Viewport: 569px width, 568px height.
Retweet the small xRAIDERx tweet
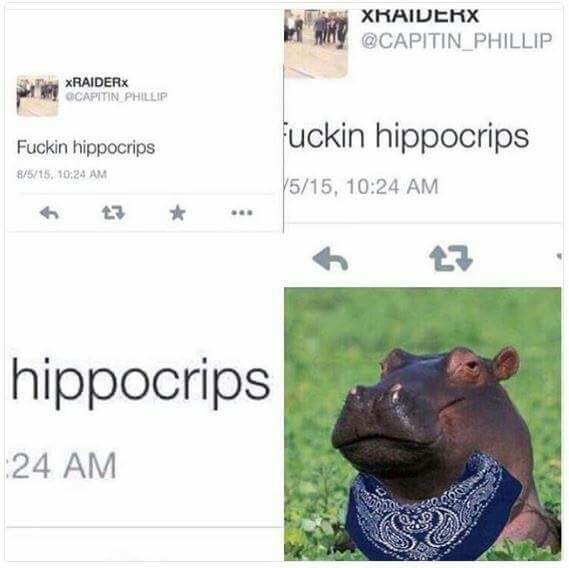click(x=114, y=213)
